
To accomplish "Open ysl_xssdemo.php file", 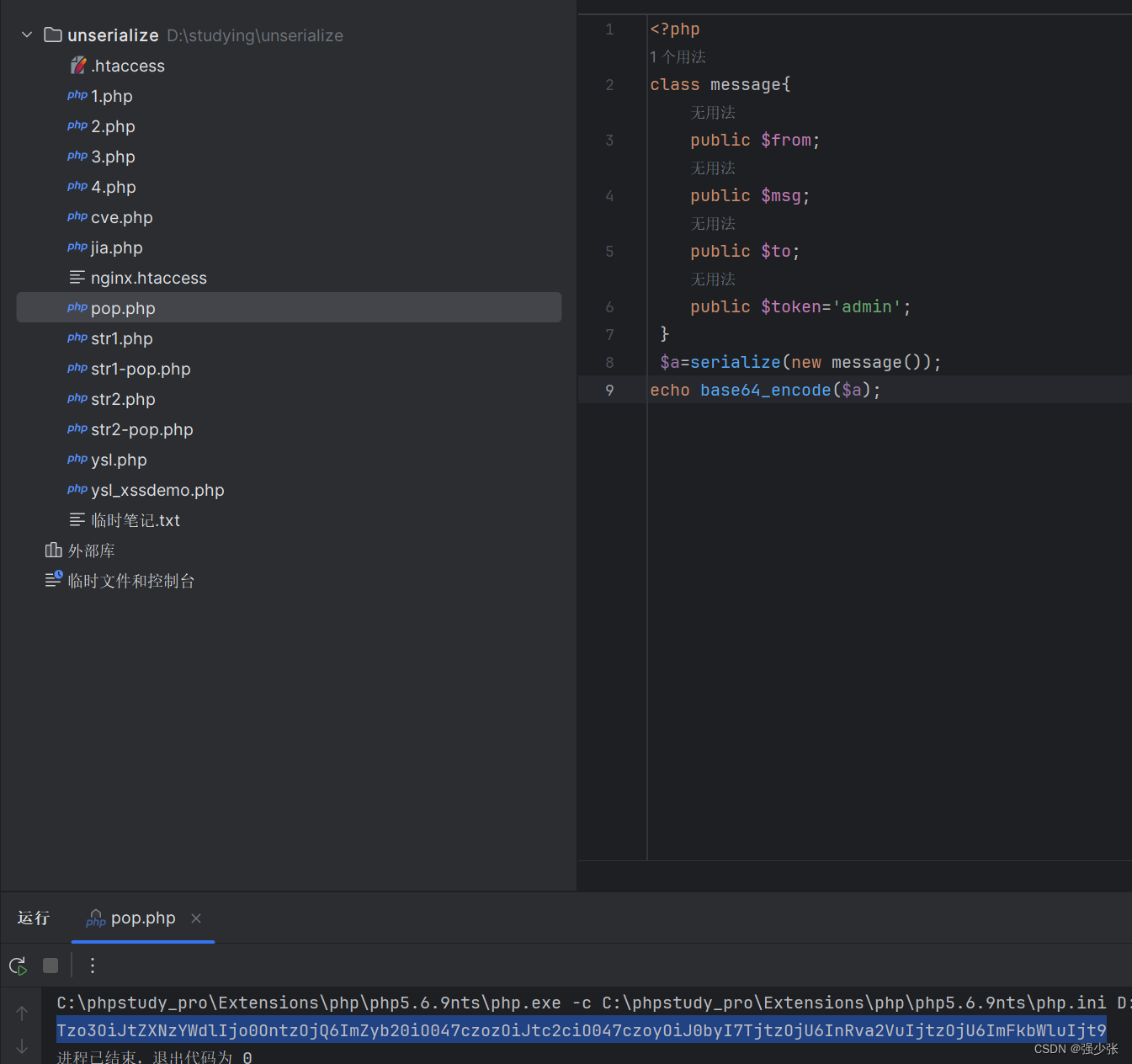I will [x=157, y=490].
